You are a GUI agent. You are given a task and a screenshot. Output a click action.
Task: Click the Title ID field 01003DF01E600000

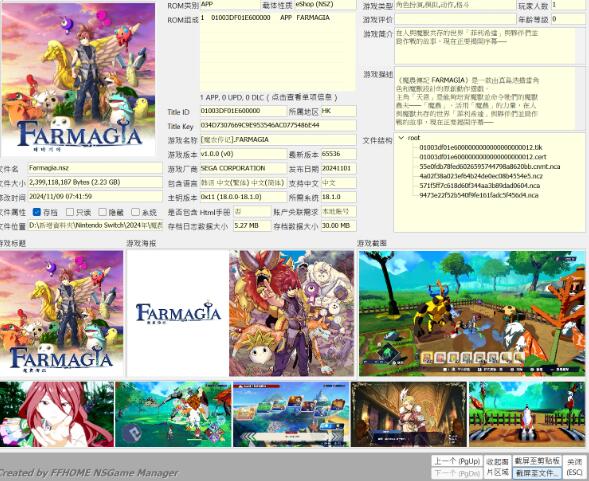(x=243, y=111)
